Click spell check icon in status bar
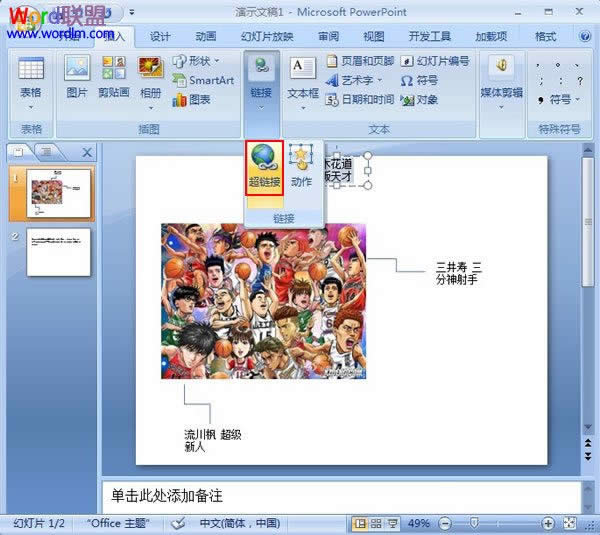The image size is (600, 535). (178, 523)
